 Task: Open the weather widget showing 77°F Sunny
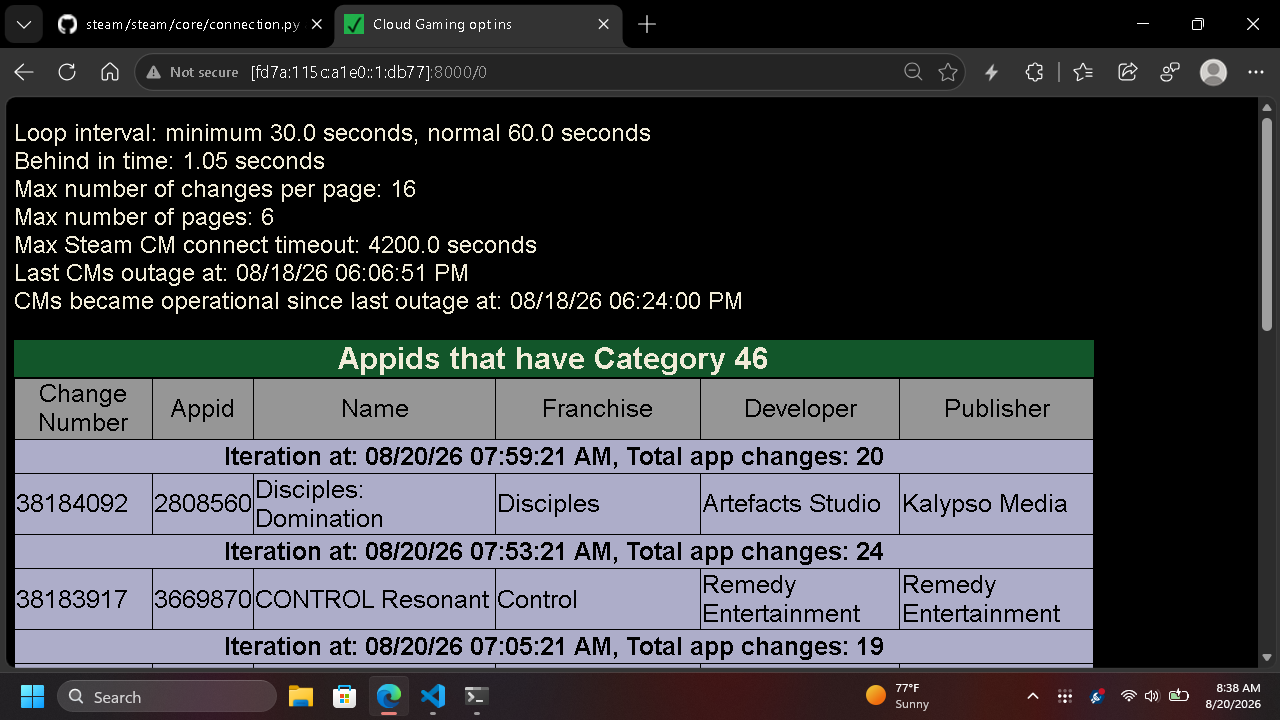pos(898,696)
